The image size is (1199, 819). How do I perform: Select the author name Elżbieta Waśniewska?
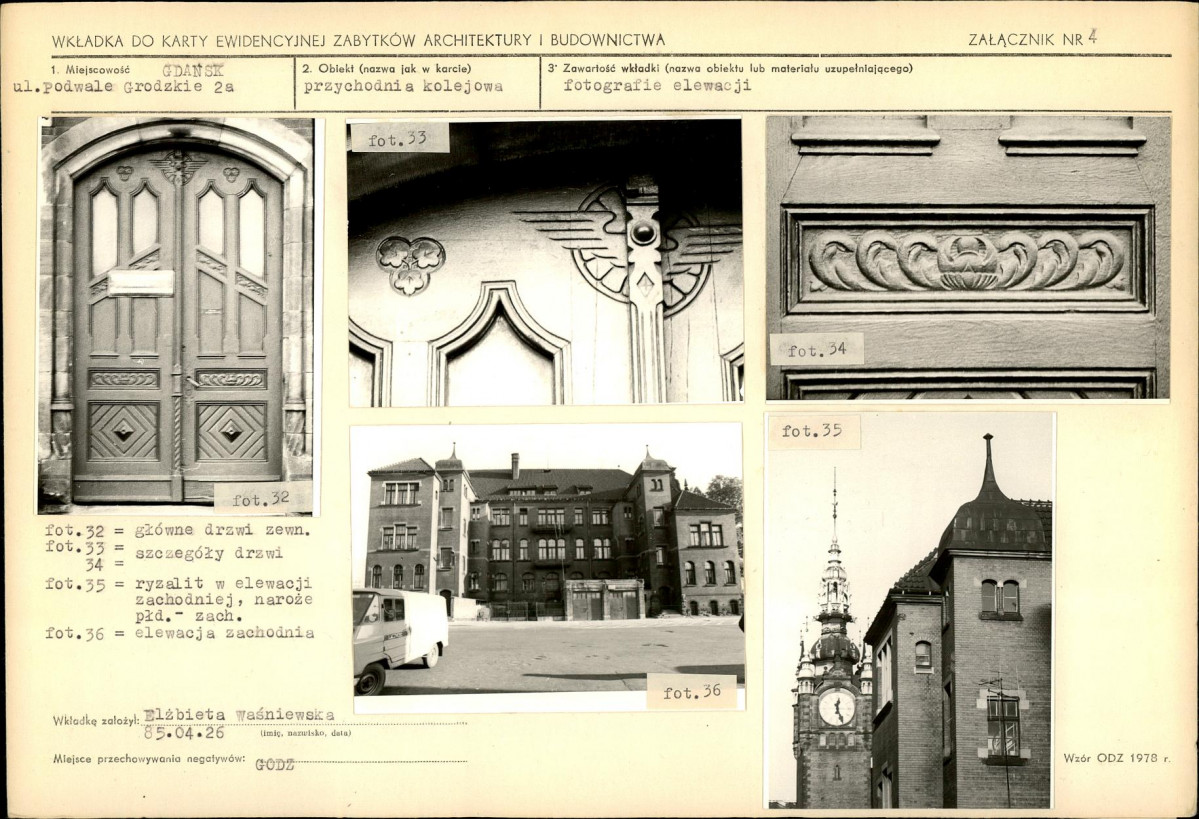pos(239,715)
